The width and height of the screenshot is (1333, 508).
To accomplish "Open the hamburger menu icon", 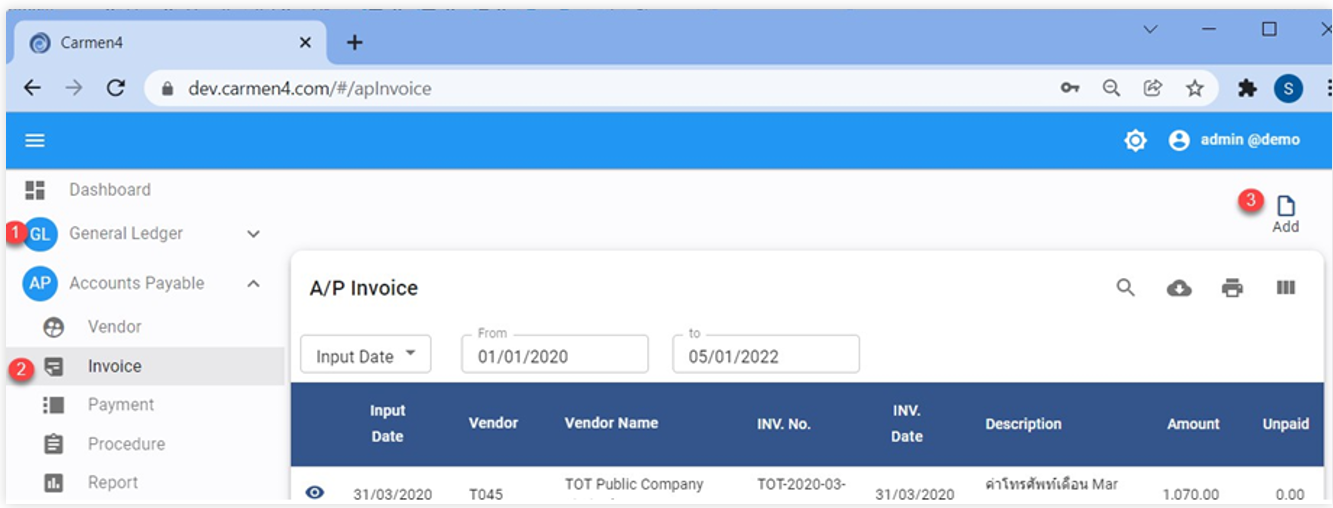I will (x=35, y=141).
